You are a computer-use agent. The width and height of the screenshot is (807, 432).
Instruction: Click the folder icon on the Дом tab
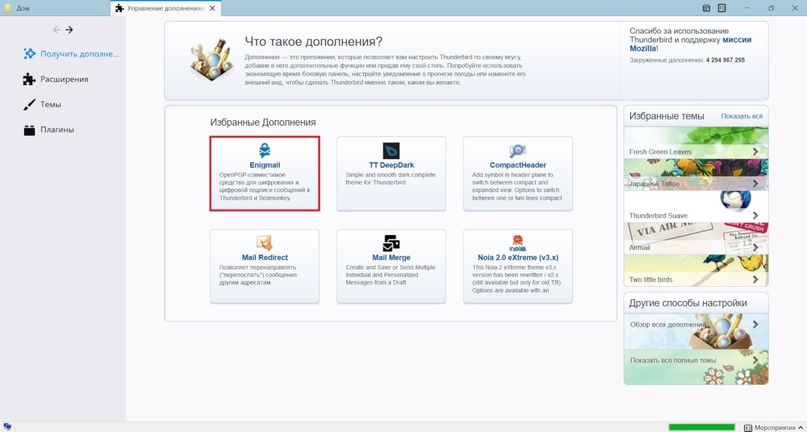(x=8, y=8)
